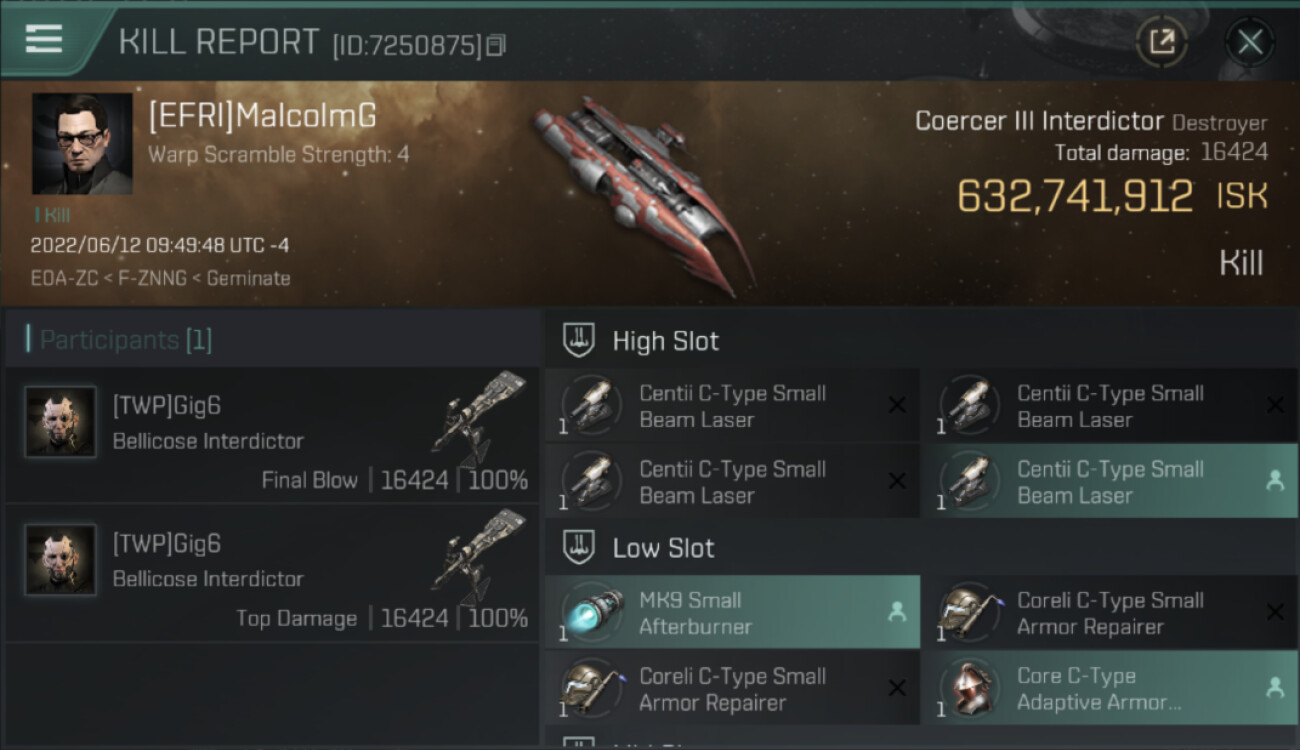Screen dimensions: 1300x750
Task: Open Gig6's Top Damage entry
Action: [x=272, y=572]
